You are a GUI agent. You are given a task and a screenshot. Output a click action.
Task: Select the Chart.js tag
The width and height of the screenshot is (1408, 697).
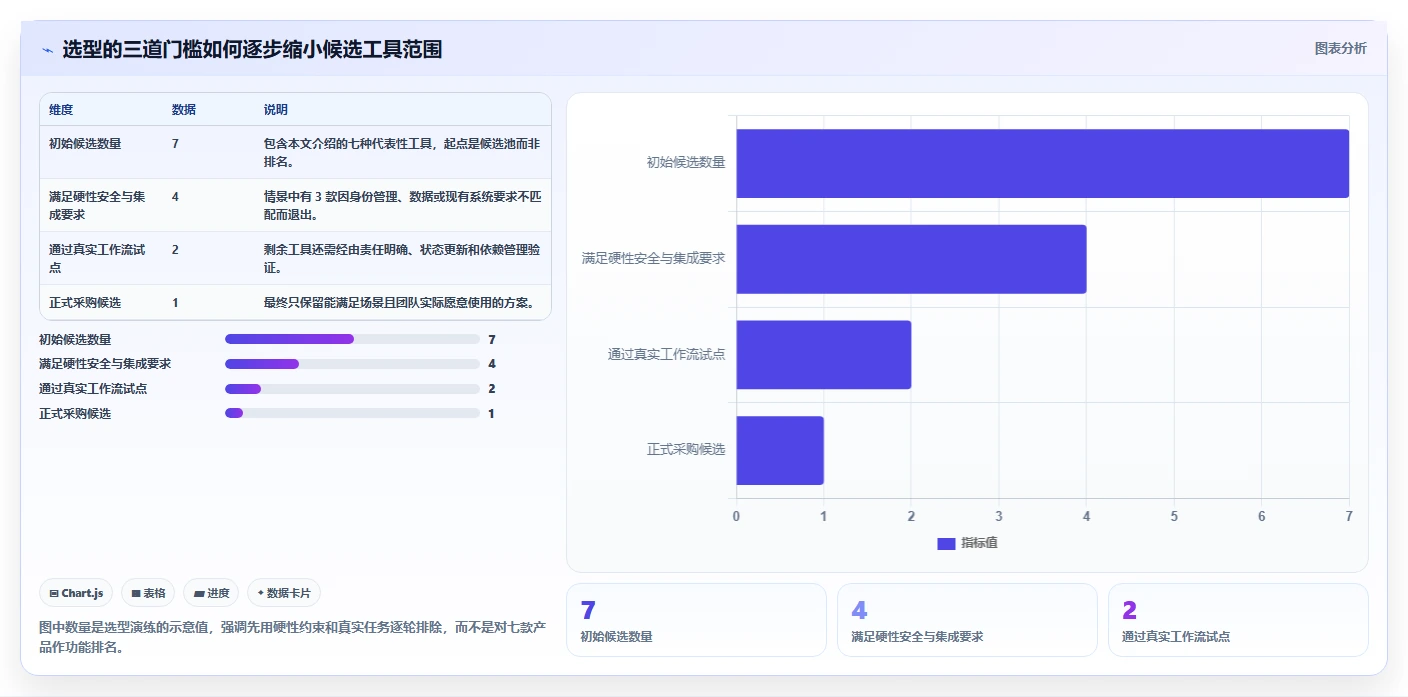coord(77,593)
